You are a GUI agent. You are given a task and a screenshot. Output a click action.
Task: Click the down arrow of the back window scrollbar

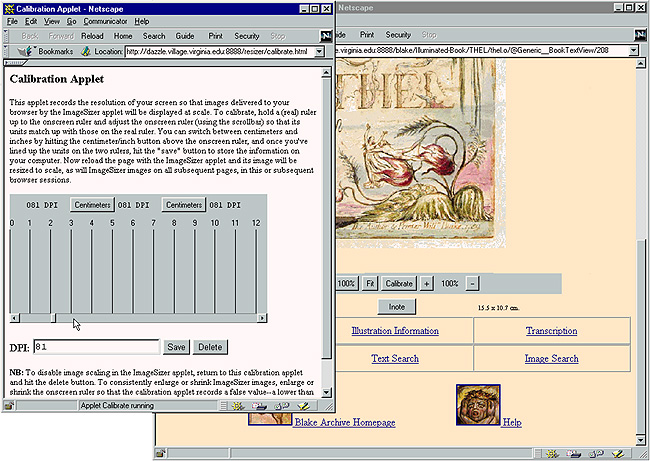(640, 440)
